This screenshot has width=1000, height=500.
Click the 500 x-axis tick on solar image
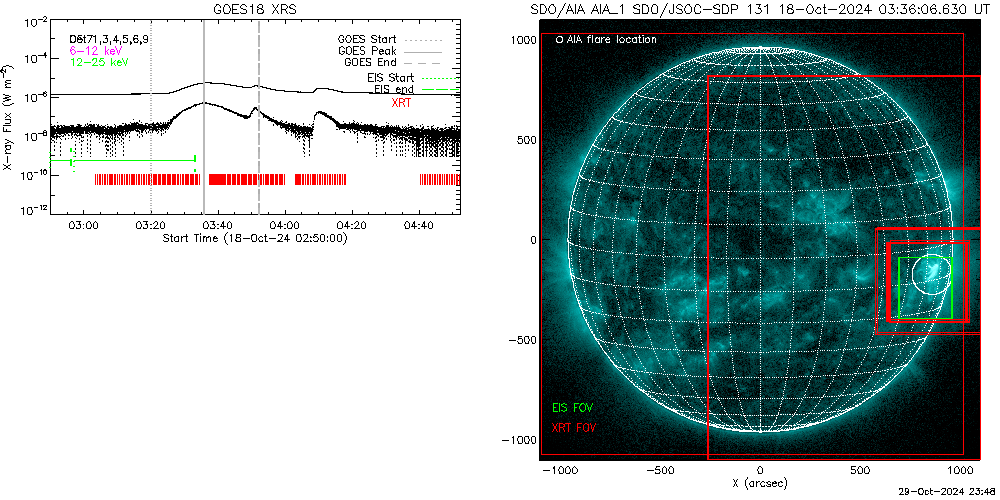859,469
